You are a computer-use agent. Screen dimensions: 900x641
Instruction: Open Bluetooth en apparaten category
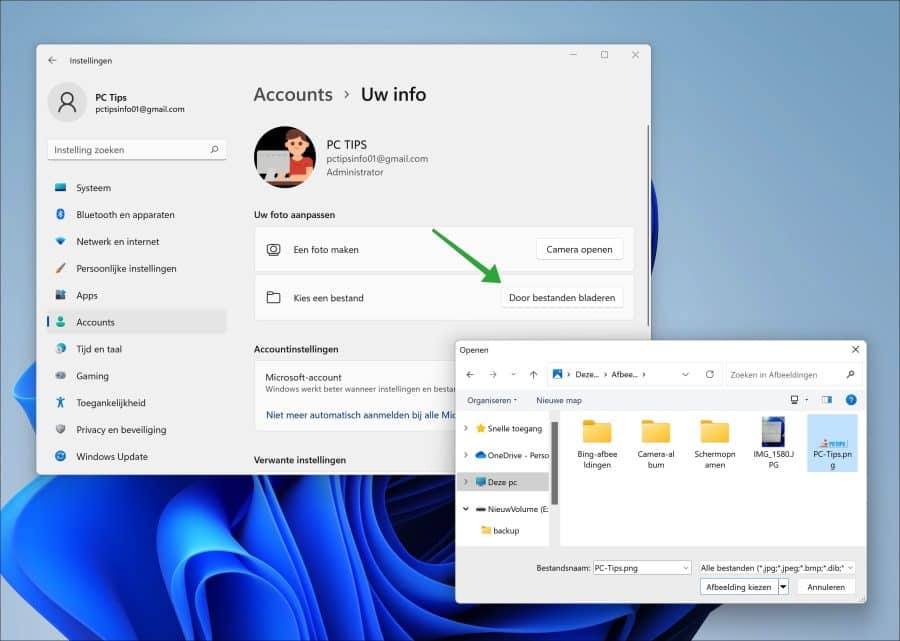(x=137, y=215)
